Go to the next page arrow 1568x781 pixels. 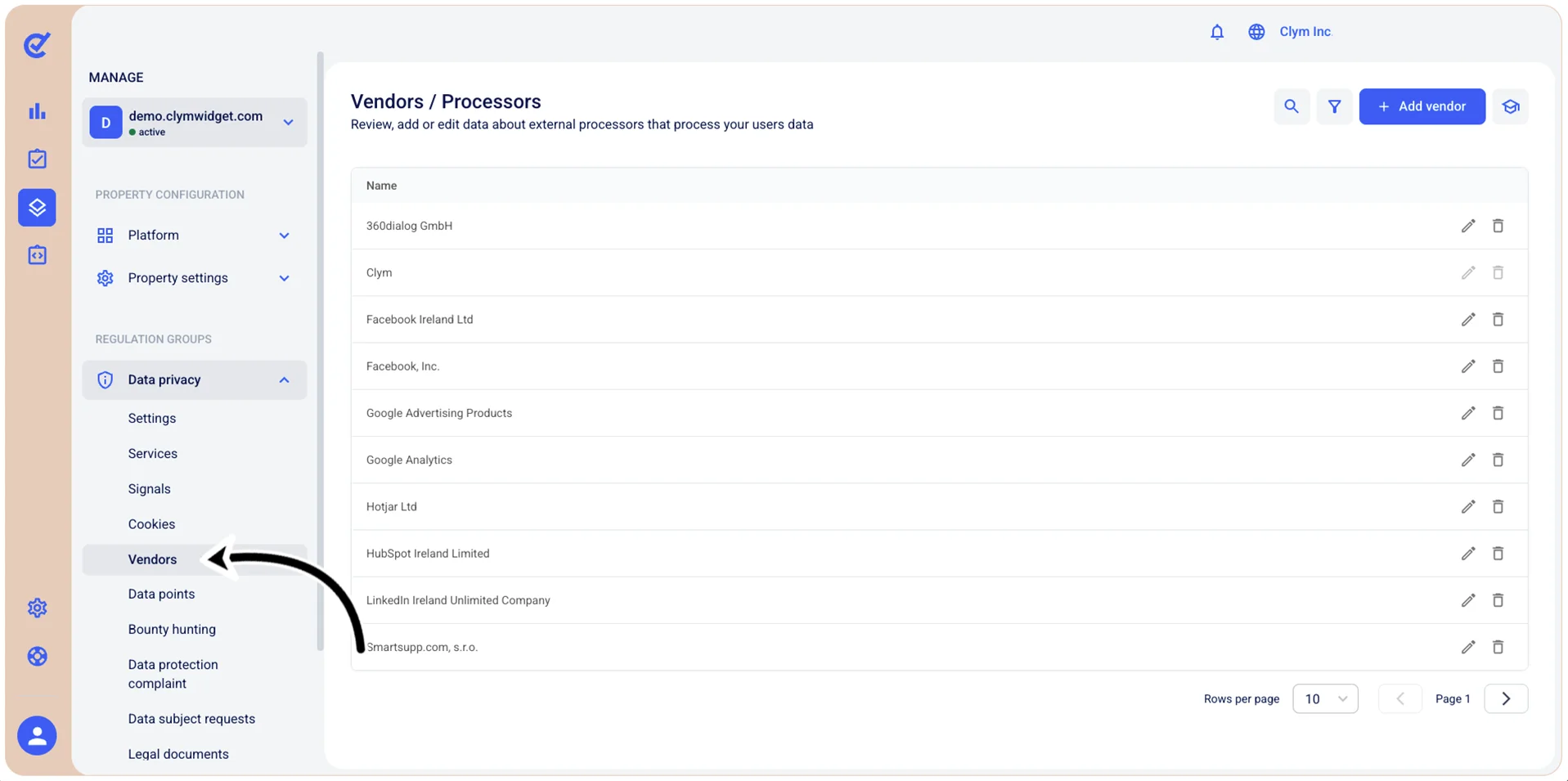click(x=1506, y=698)
